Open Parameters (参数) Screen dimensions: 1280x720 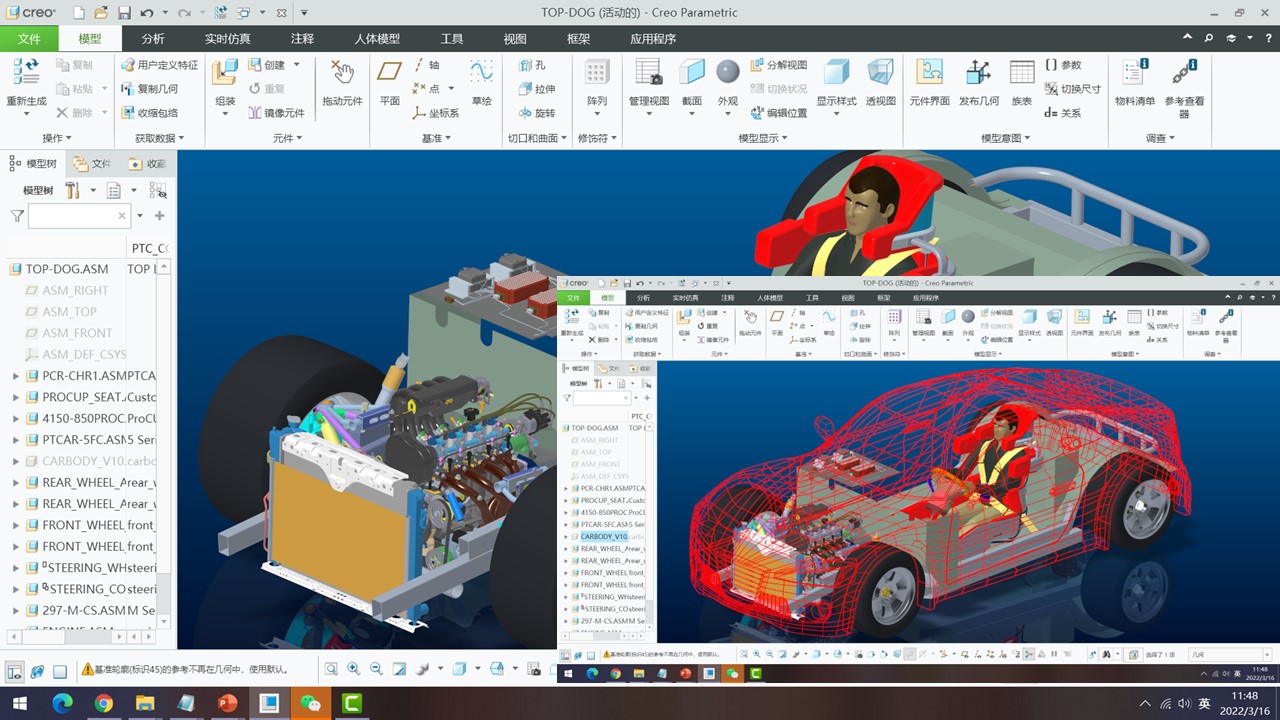1063,65
